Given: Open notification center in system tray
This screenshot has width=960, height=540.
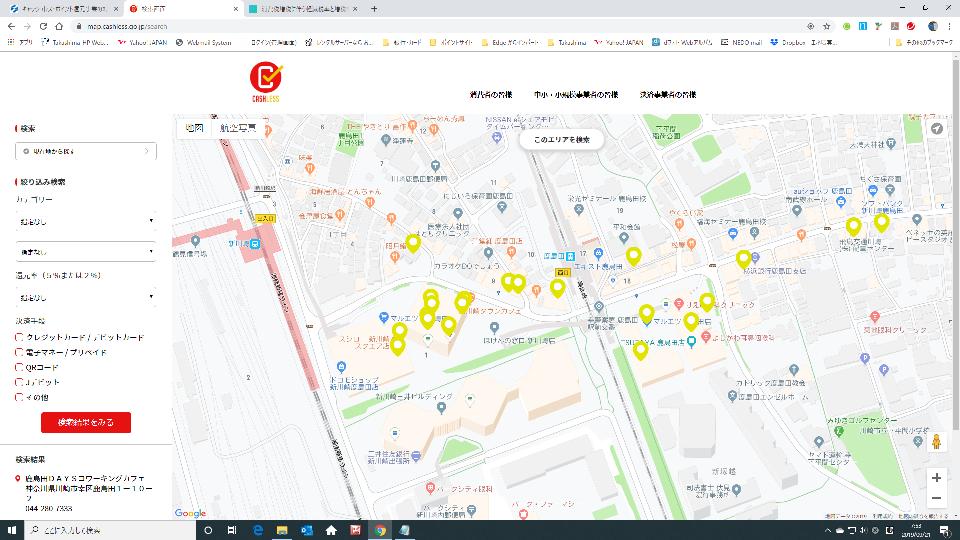Looking at the screenshot, I should pyautogui.click(x=945, y=530).
